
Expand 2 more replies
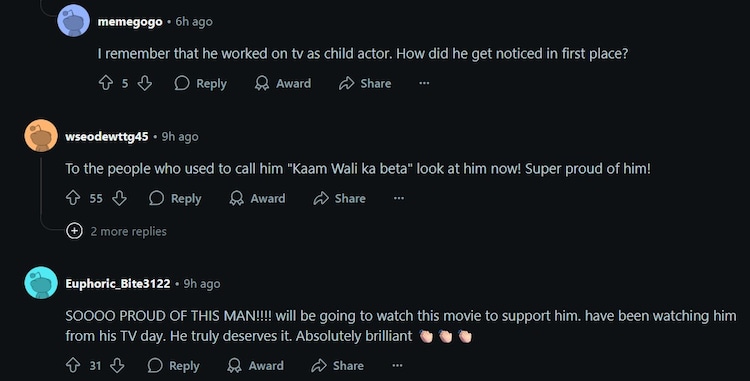click(117, 231)
